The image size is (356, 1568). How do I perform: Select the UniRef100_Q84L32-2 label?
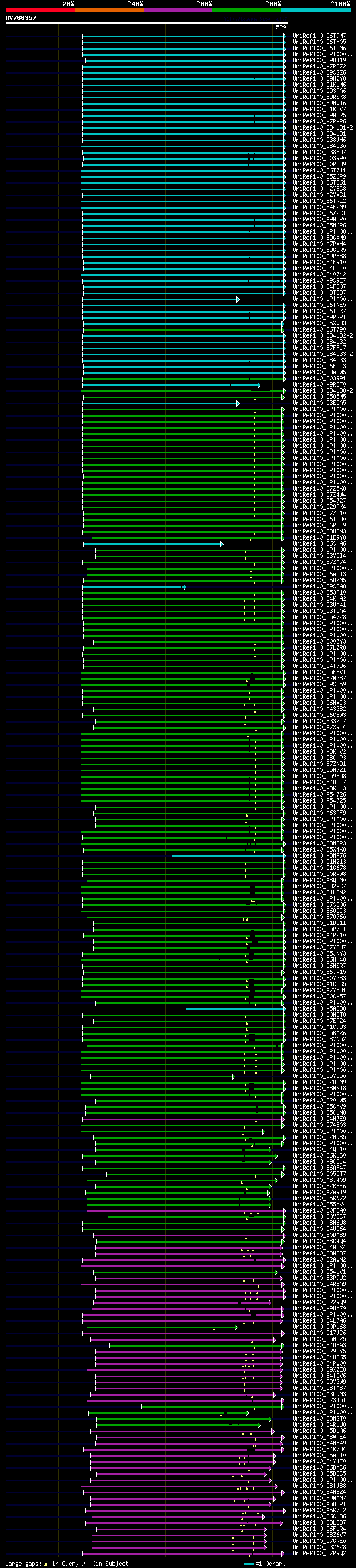click(323, 335)
